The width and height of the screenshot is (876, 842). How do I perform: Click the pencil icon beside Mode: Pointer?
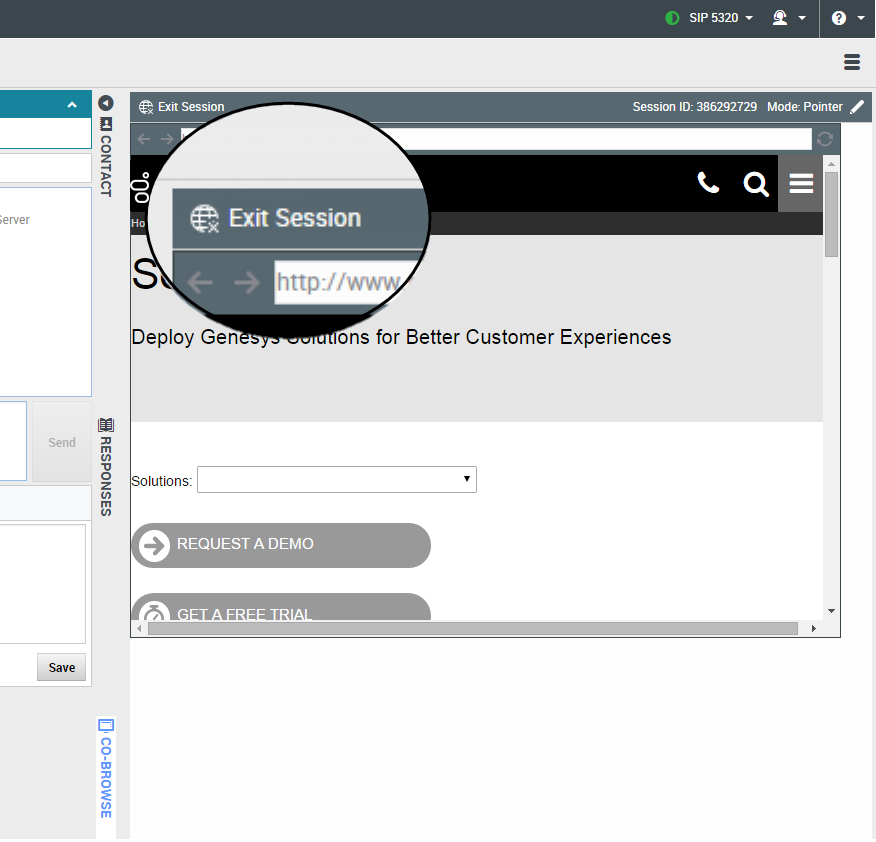[x=857, y=107]
